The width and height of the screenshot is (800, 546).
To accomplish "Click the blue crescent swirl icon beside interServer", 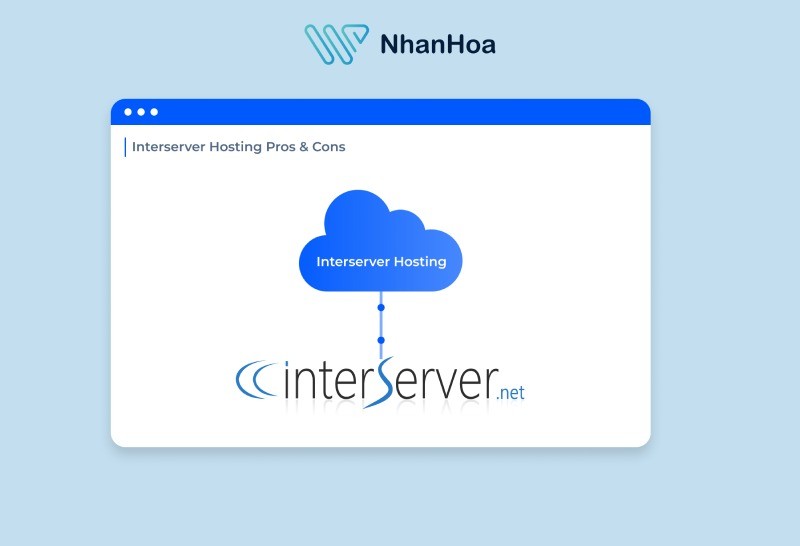I will [257, 380].
